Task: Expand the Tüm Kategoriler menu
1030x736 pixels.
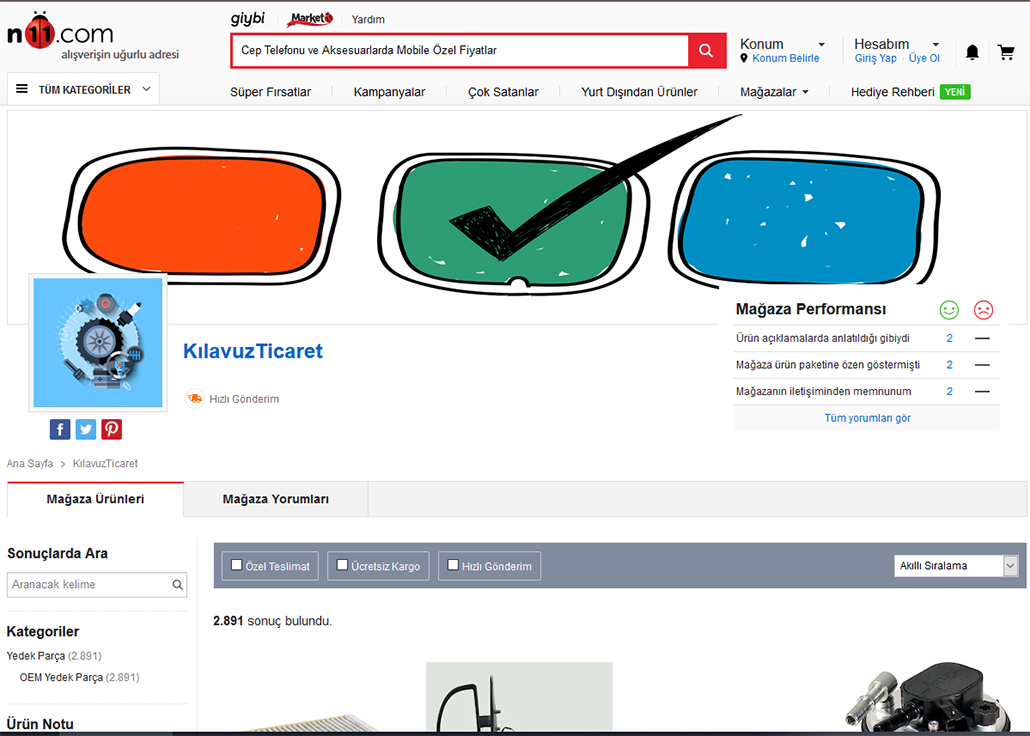Action: coord(83,89)
